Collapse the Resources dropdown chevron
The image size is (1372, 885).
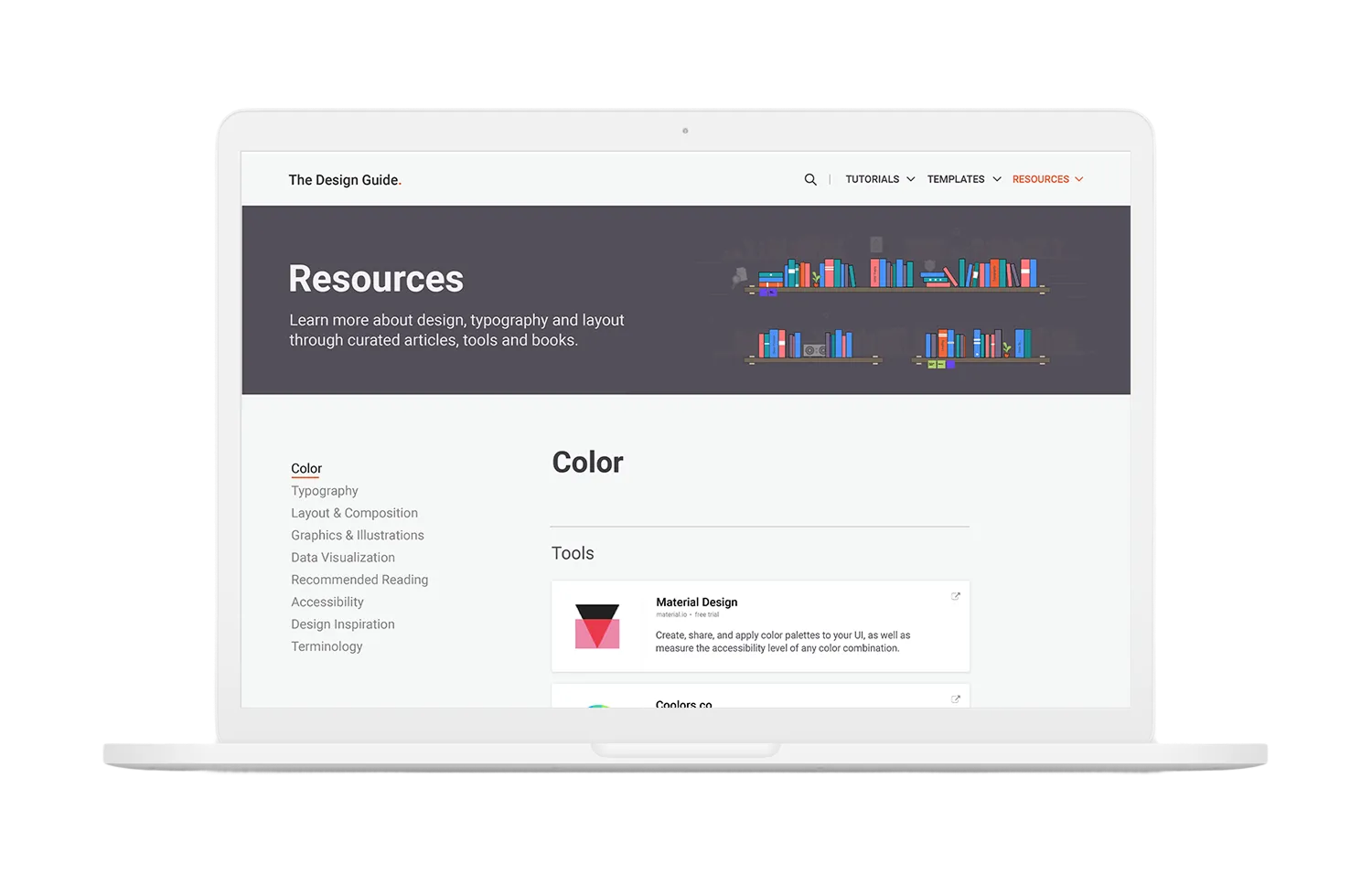tap(1079, 179)
